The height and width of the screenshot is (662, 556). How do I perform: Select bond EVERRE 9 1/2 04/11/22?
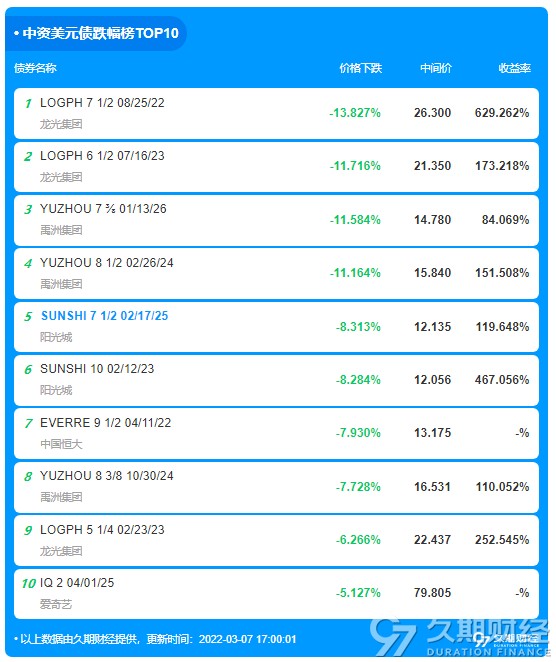click(106, 423)
